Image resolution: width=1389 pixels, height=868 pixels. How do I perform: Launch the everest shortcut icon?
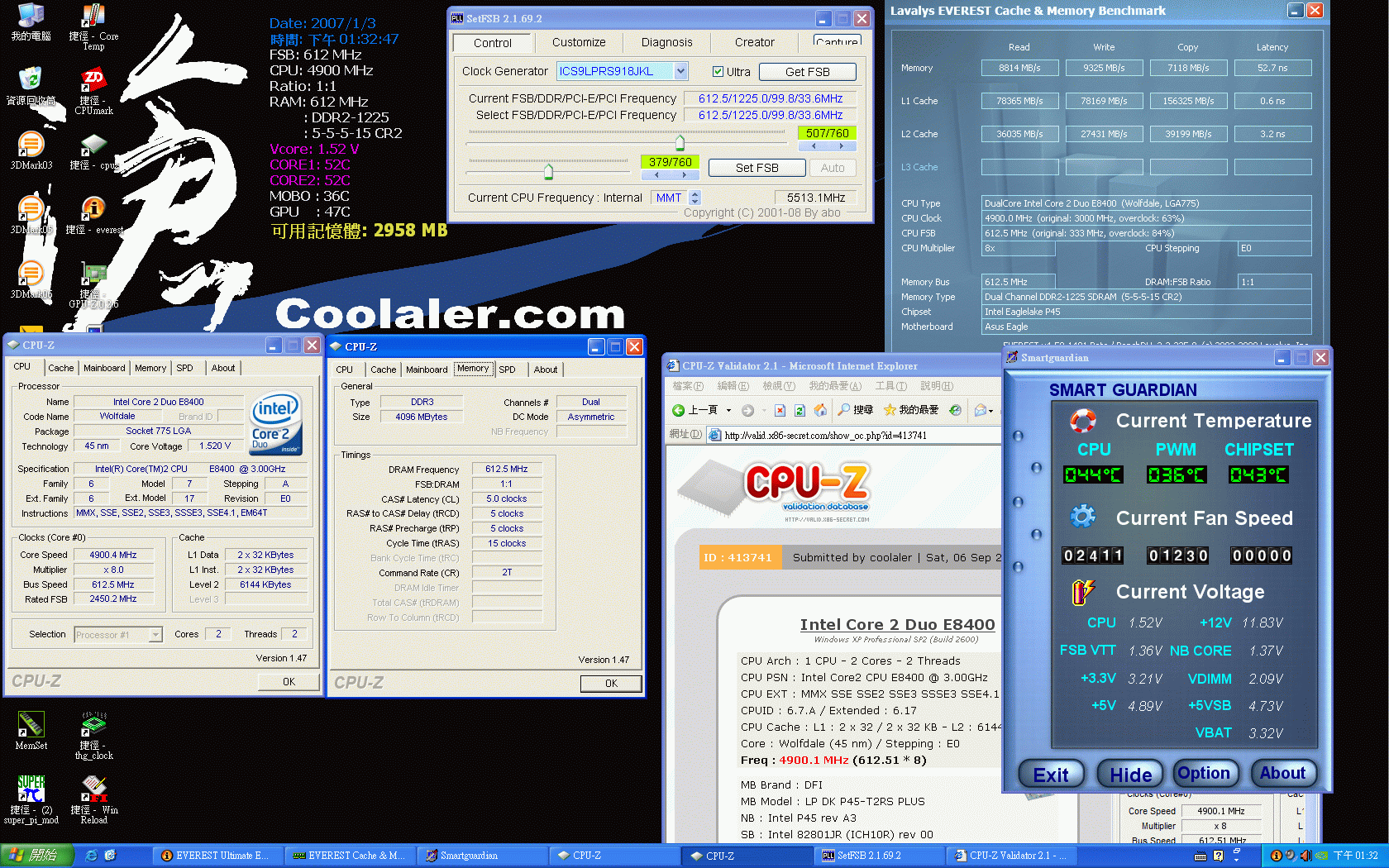[x=93, y=209]
